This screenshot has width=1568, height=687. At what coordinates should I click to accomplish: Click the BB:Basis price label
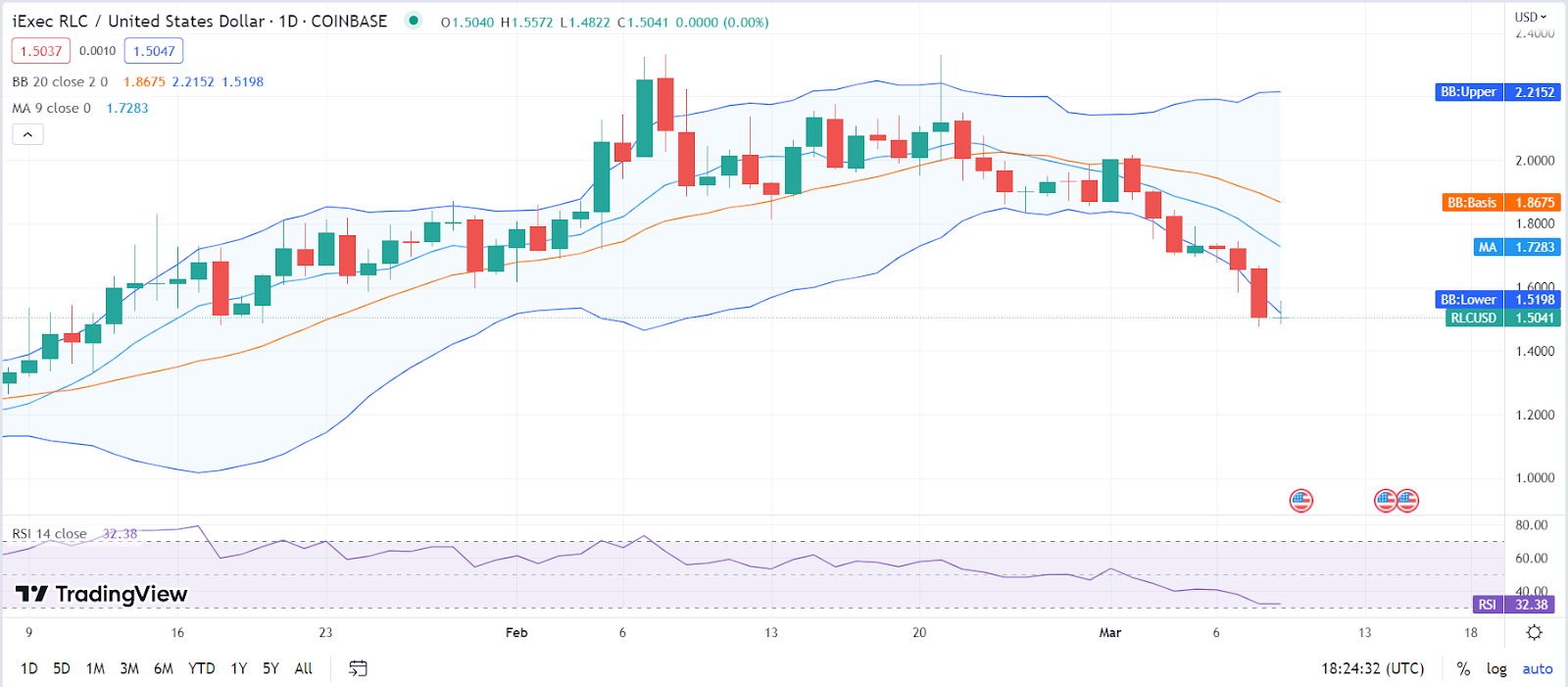pyautogui.click(x=1501, y=203)
